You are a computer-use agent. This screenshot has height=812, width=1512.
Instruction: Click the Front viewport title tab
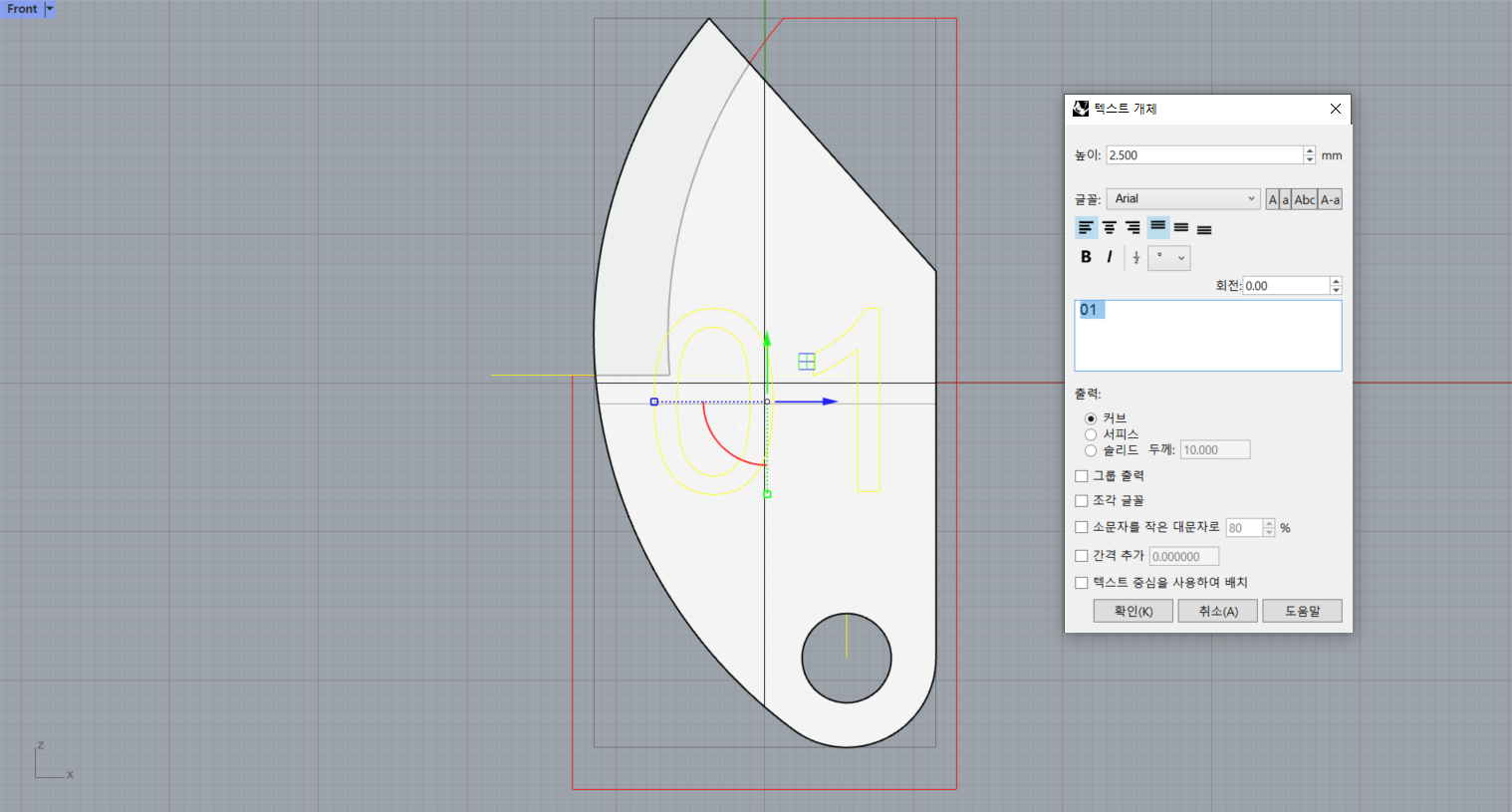point(22,9)
